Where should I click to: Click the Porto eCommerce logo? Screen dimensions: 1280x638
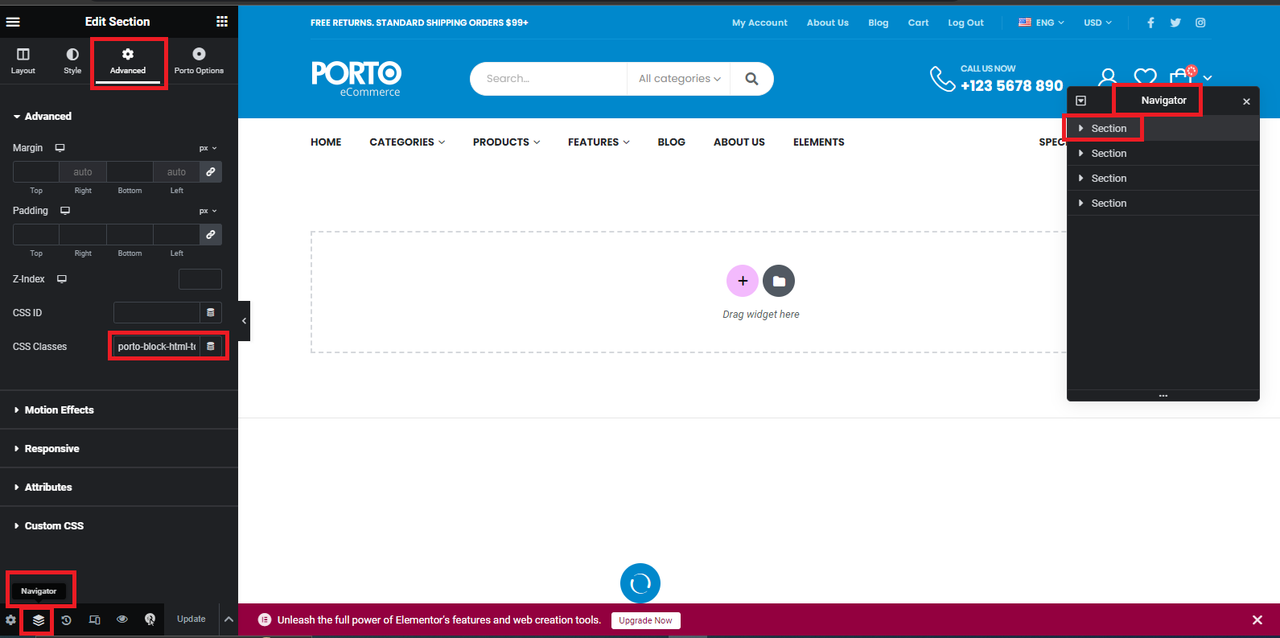click(x=356, y=78)
